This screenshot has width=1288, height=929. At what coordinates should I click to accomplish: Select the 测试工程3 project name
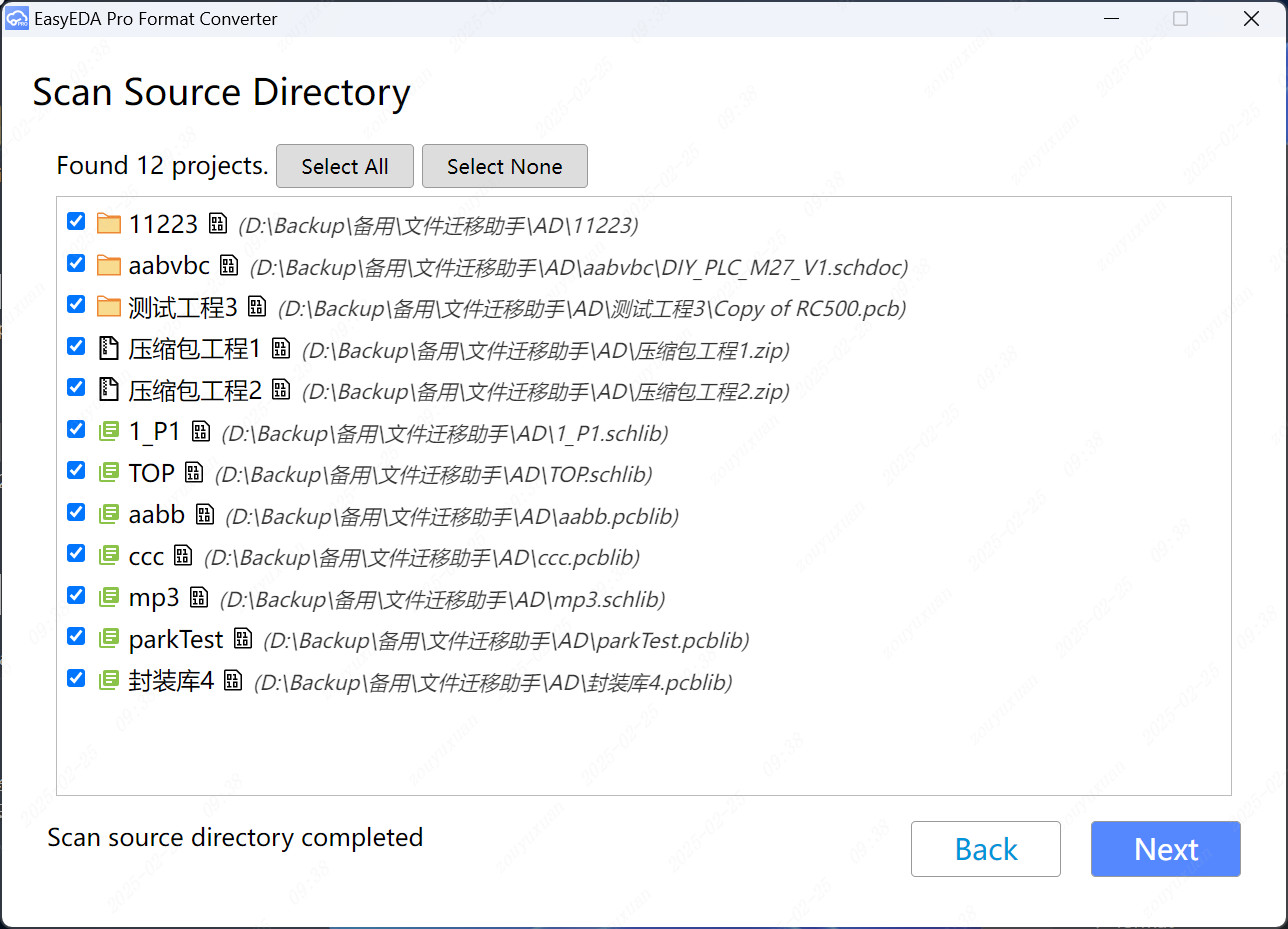click(x=184, y=308)
